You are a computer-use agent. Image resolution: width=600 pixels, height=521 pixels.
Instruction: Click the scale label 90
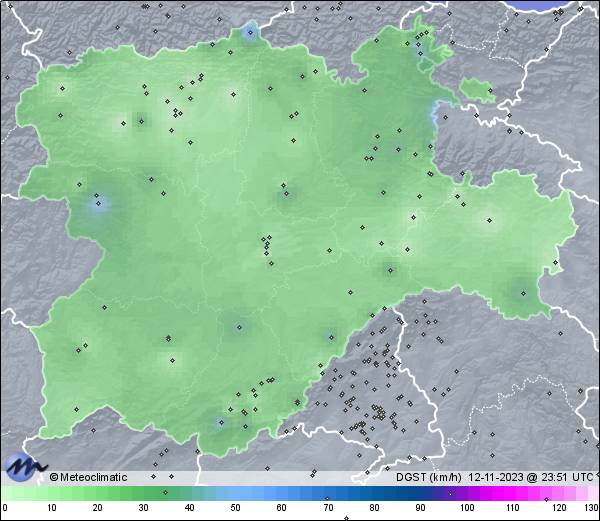click(420, 508)
